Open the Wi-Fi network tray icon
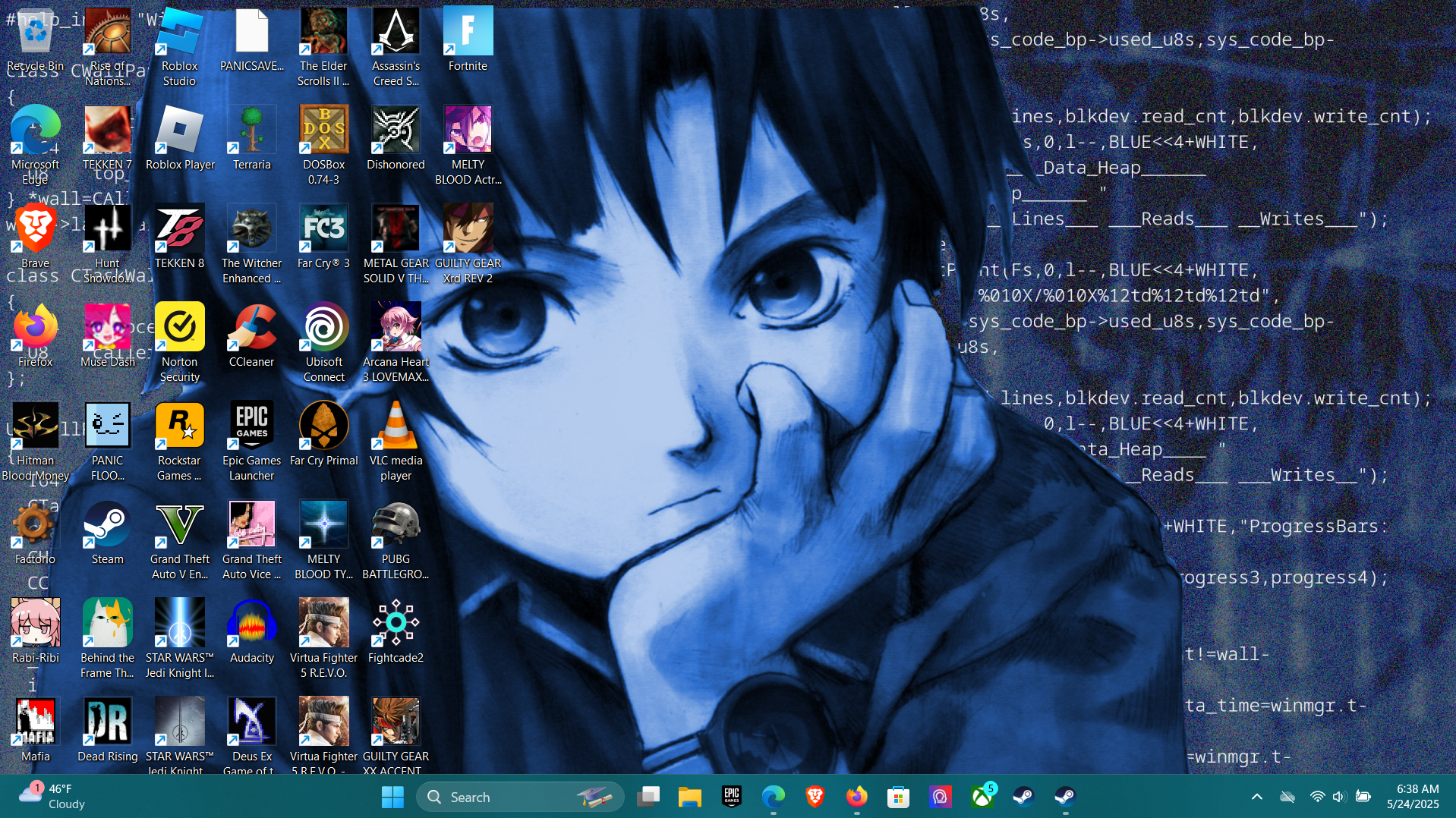The width and height of the screenshot is (1456, 818). click(1317, 798)
